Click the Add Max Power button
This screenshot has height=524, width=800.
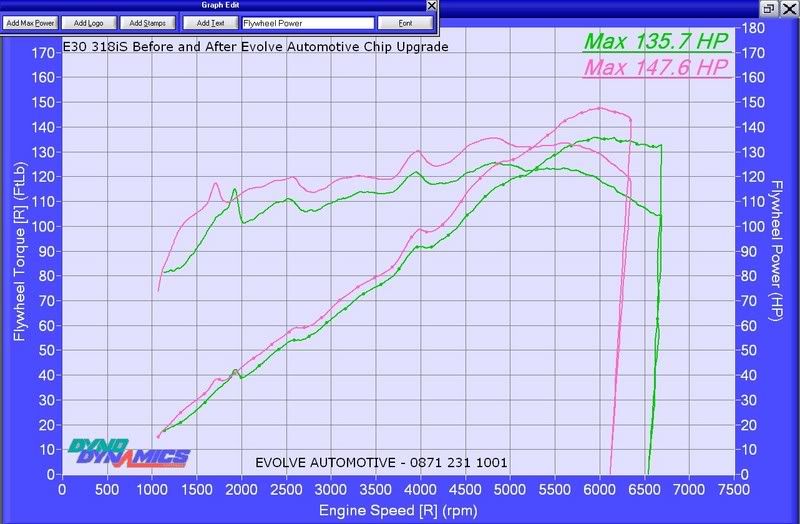[x=31, y=22]
